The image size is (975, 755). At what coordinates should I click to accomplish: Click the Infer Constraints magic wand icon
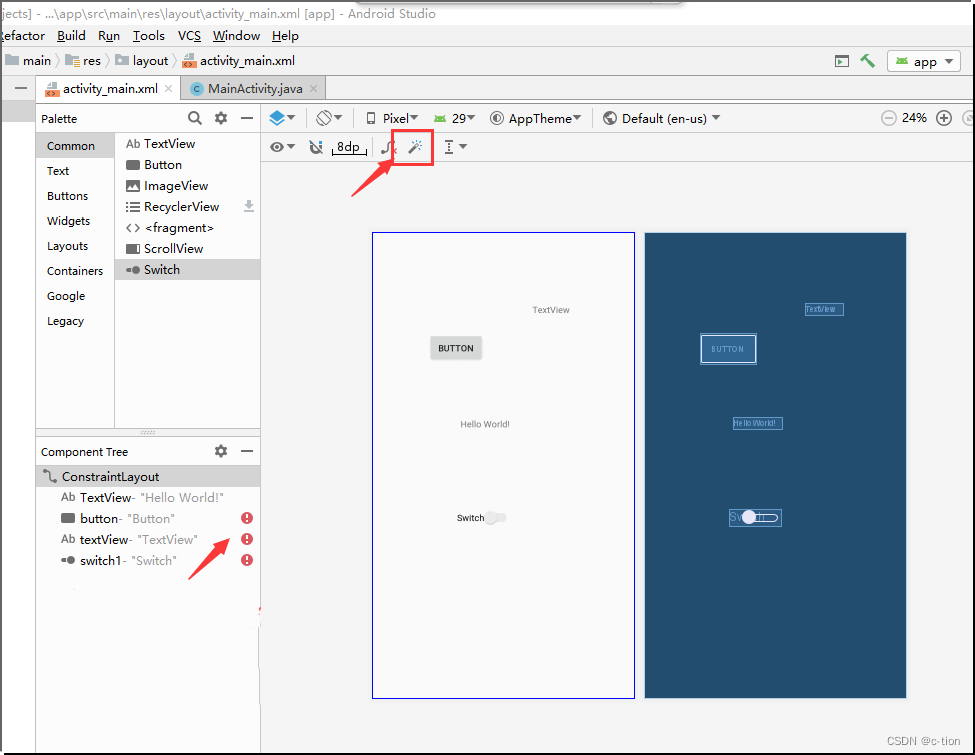[x=415, y=147]
